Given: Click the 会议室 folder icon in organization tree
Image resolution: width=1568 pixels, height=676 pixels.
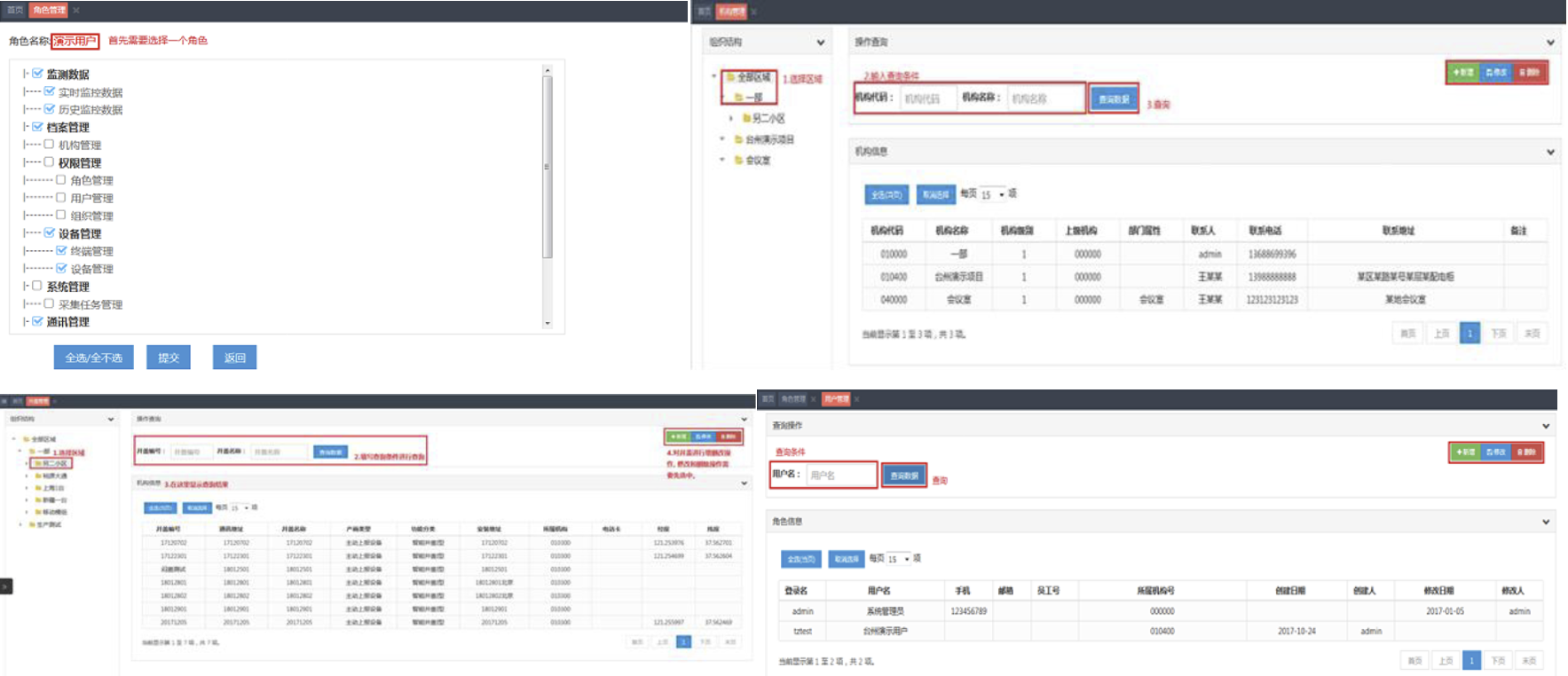Looking at the screenshot, I should pyautogui.click(x=738, y=161).
